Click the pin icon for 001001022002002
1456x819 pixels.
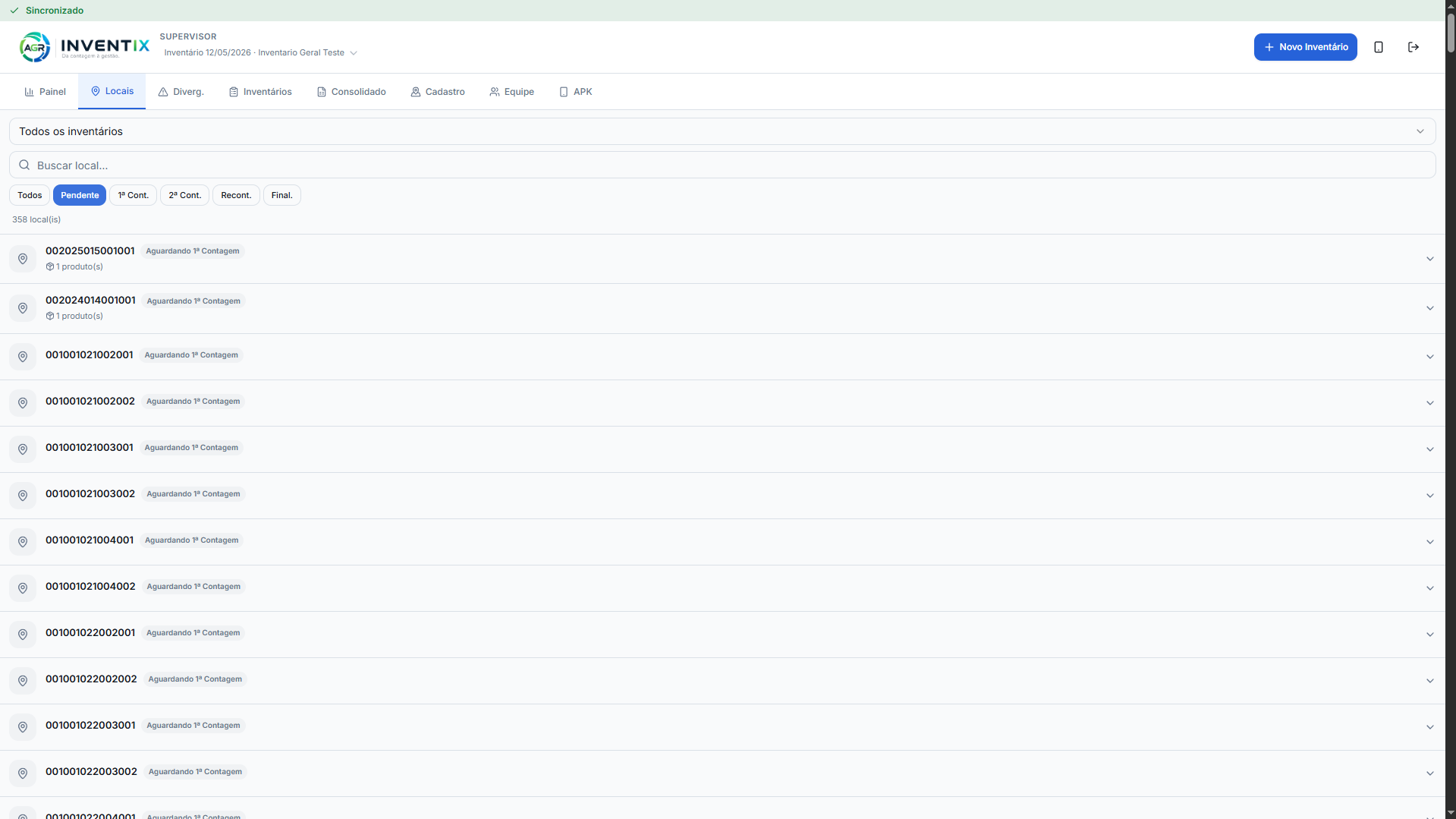click(x=23, y=681)
